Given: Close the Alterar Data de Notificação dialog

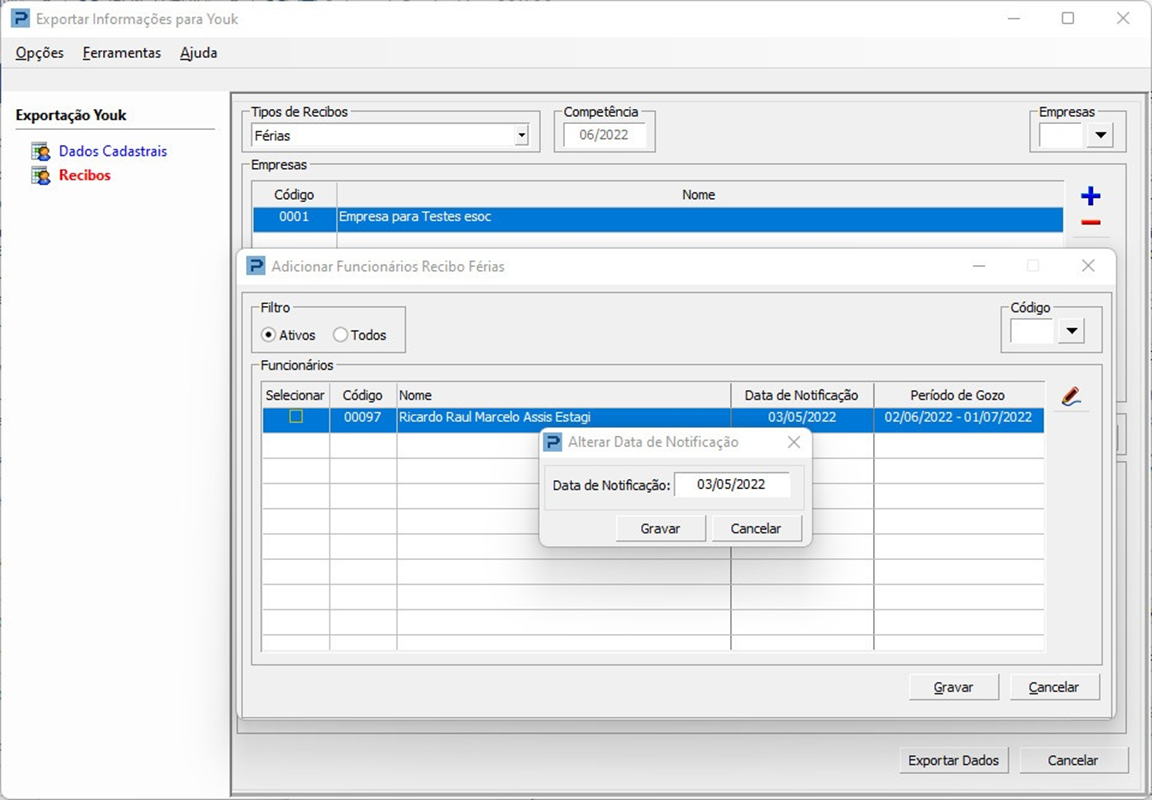Looking at the screenshot, I should [793, 442].
